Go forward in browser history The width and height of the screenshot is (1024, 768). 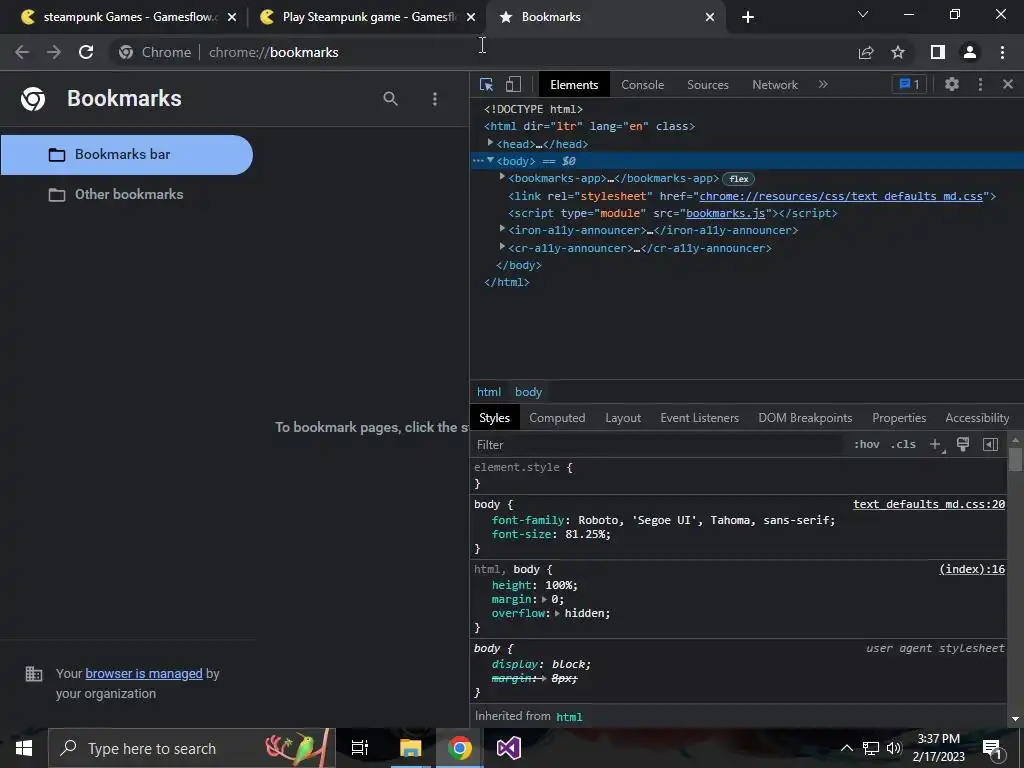pos(54,52)
